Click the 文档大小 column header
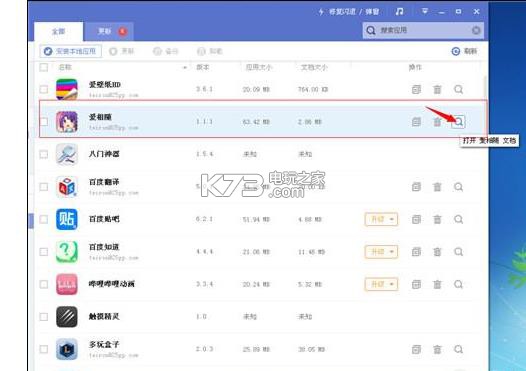This screenshot has width=526, height=371. 314,67
